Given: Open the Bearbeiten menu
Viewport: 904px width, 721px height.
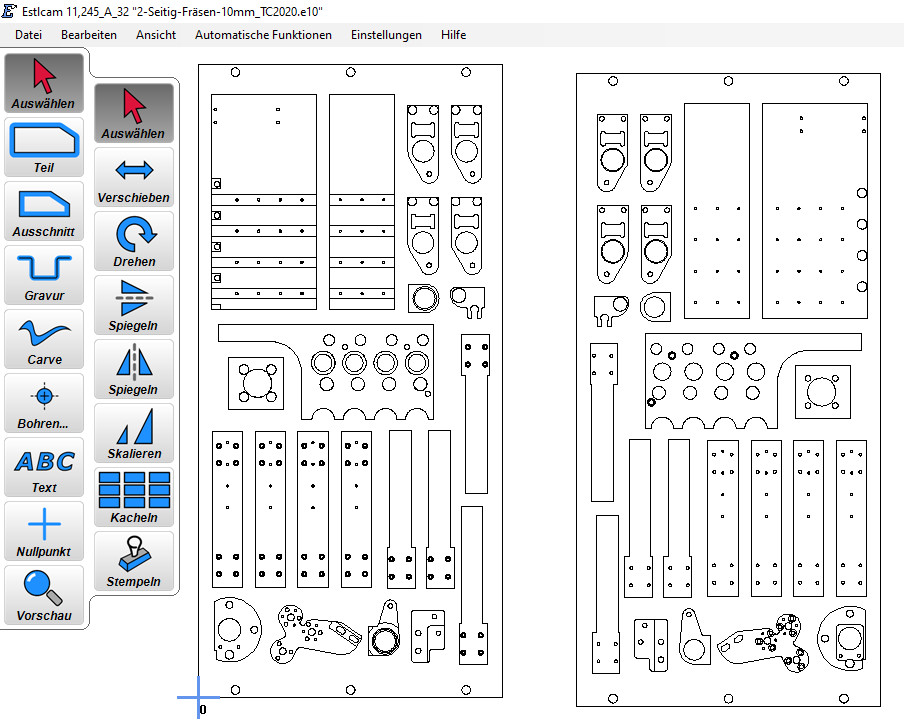Looking at the screenshot, I should (89, 35).
